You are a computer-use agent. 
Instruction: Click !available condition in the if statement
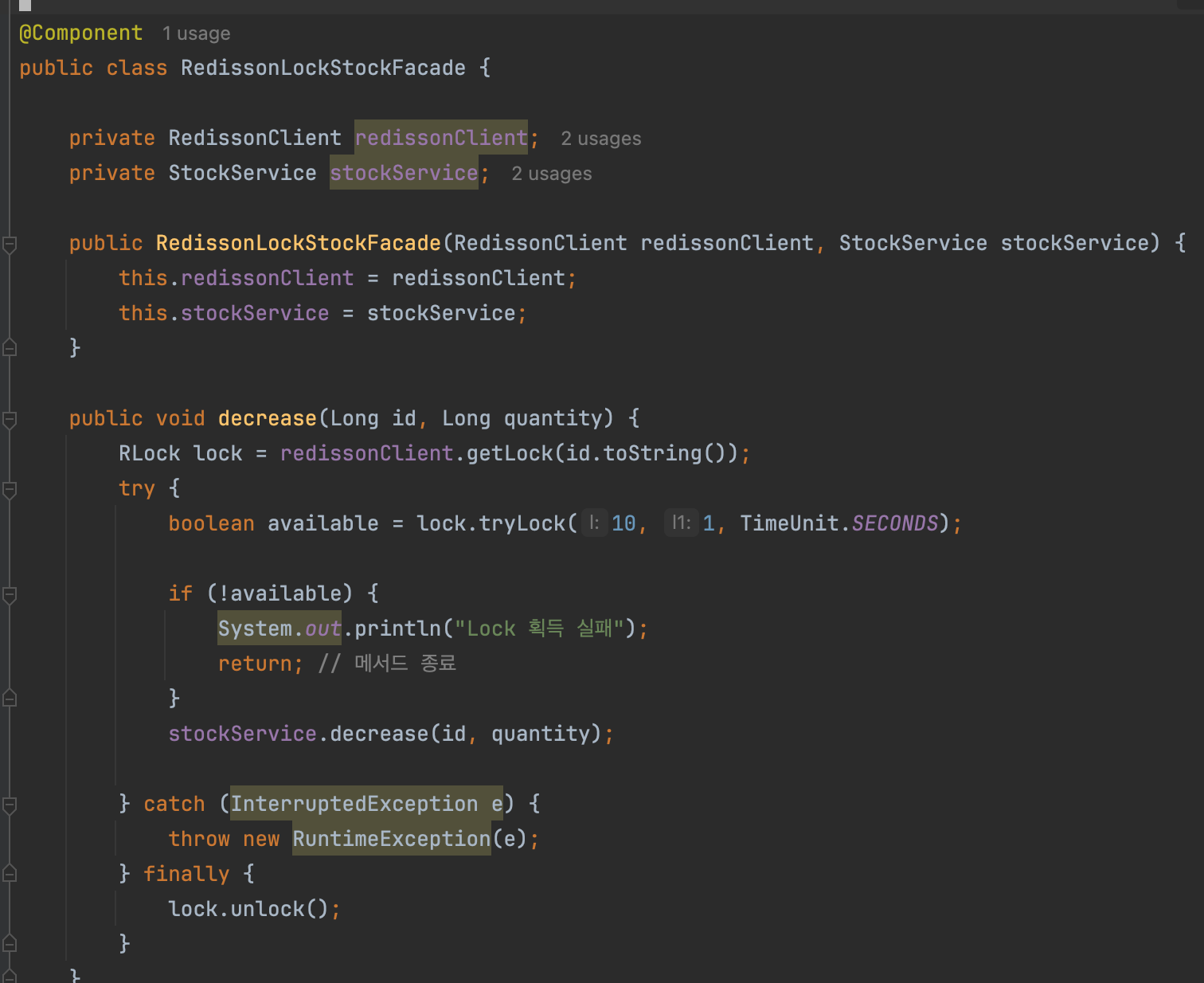point(279,593)
